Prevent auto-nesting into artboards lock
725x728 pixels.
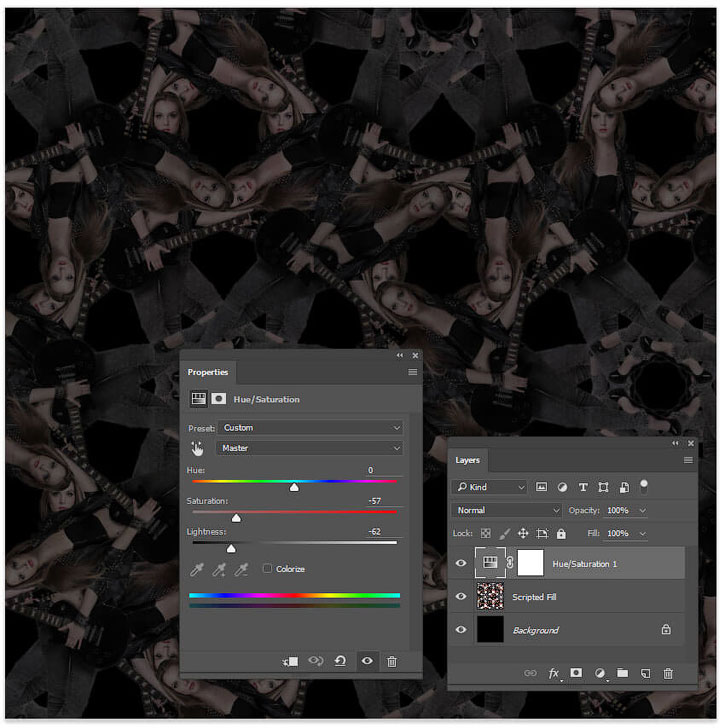[544, 535]
